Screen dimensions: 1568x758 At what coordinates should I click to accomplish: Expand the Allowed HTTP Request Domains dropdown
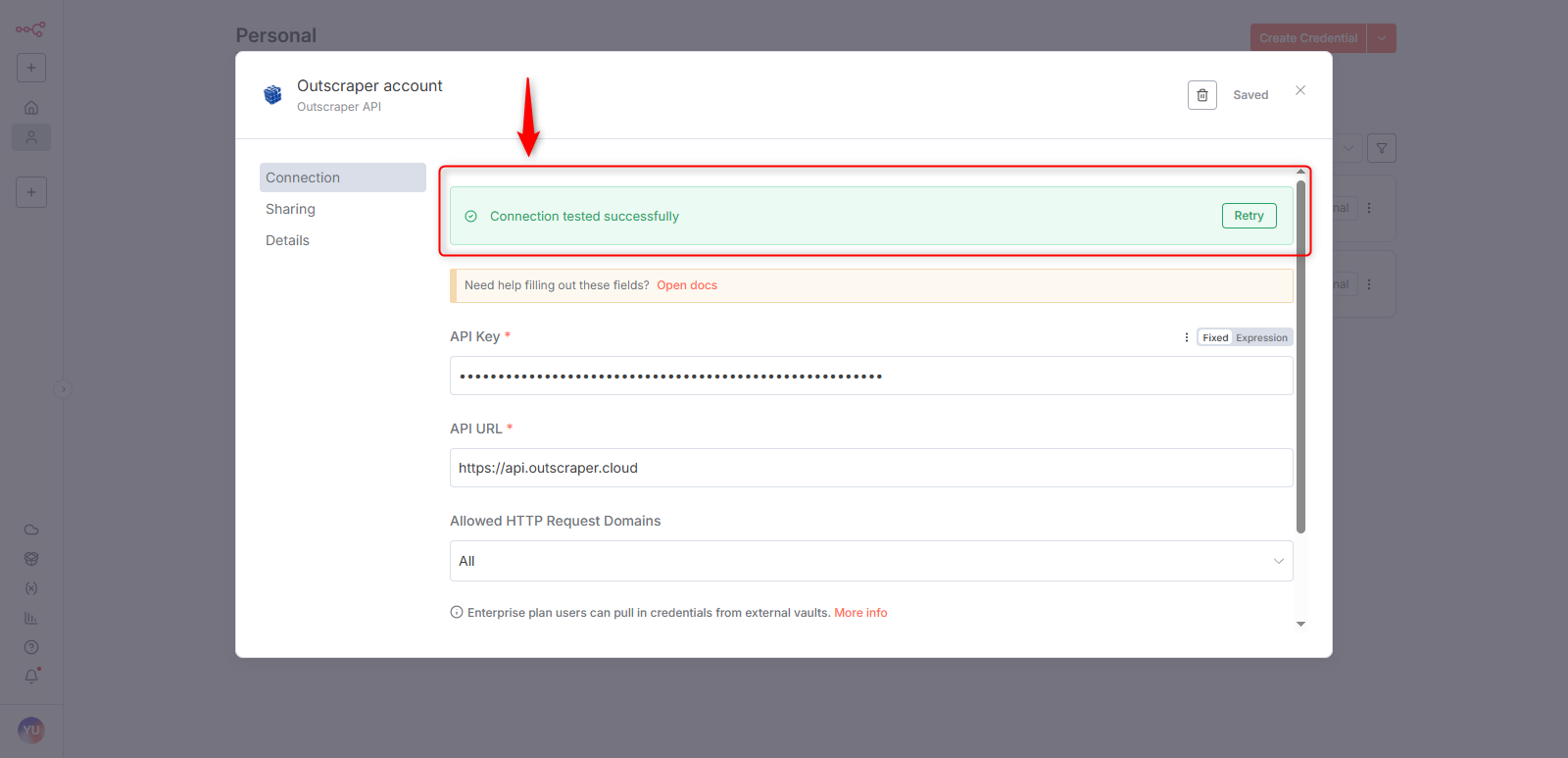pos(870,561)
